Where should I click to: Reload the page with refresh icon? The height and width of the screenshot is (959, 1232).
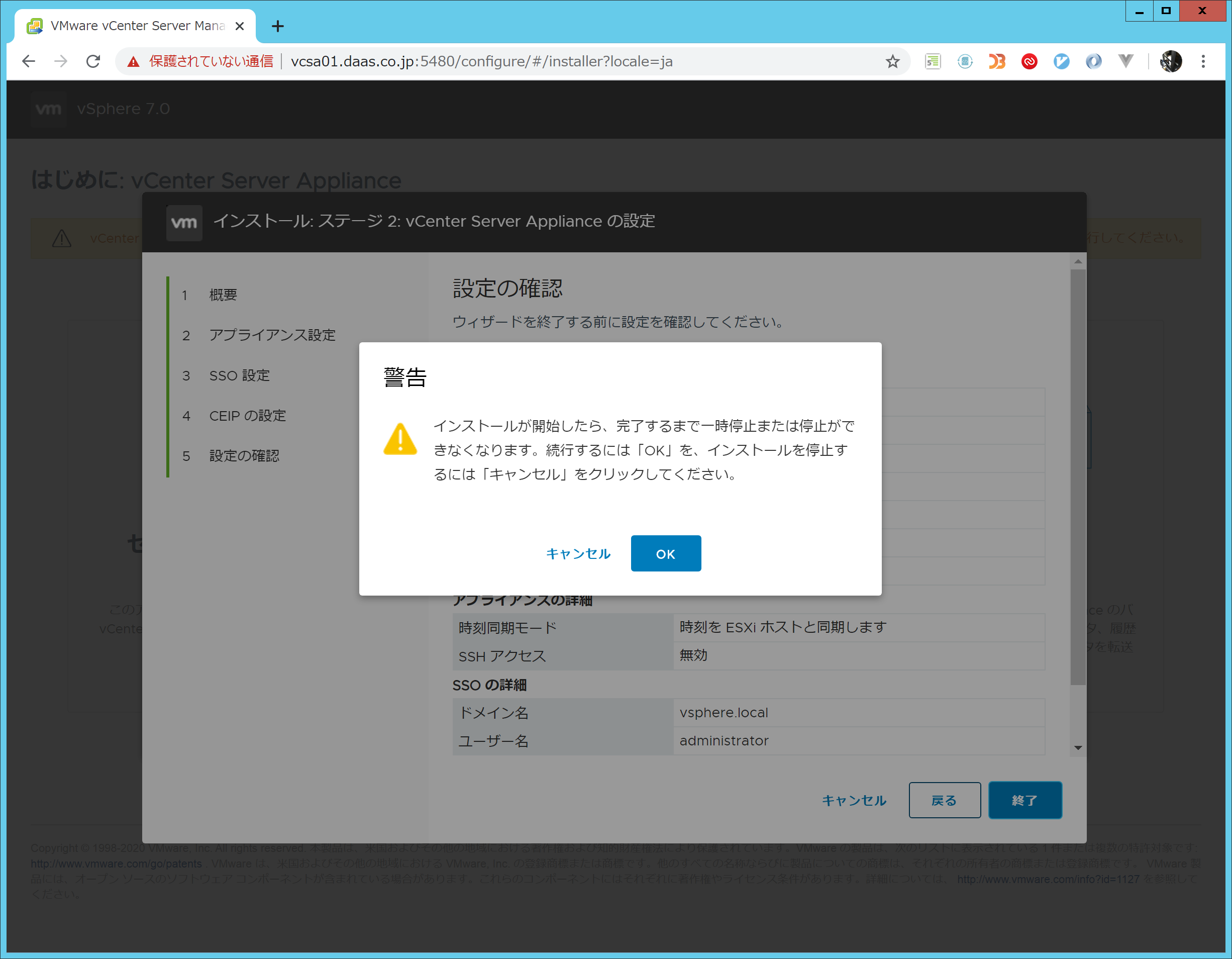(x=93, y=61)
